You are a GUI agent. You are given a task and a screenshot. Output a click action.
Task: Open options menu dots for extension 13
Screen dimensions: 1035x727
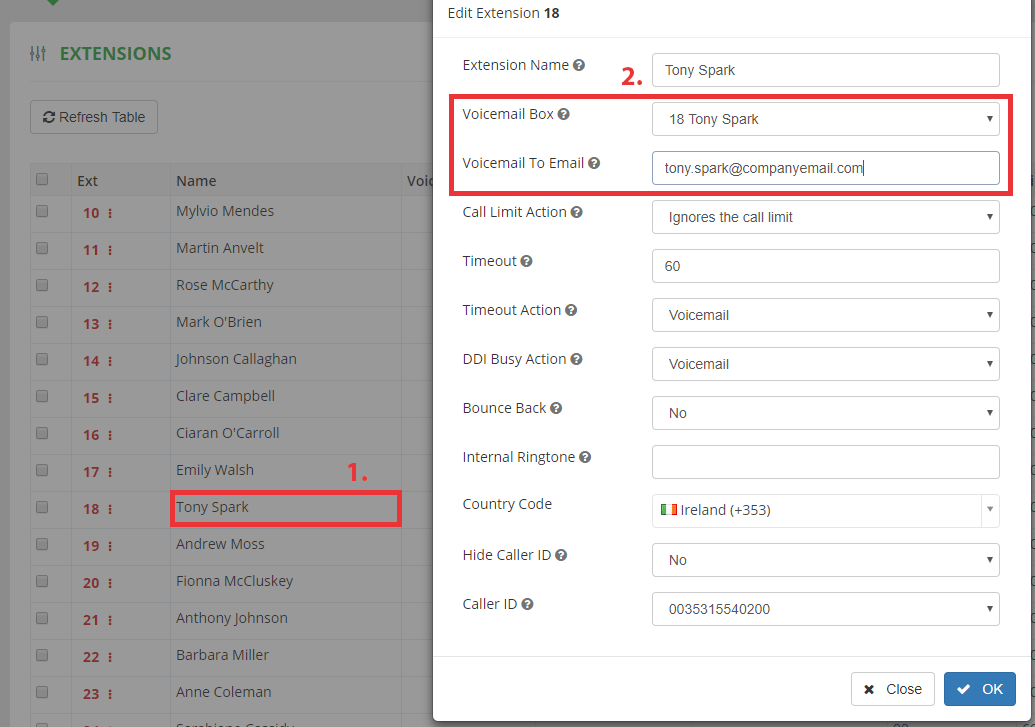click(x=110, y=324)
